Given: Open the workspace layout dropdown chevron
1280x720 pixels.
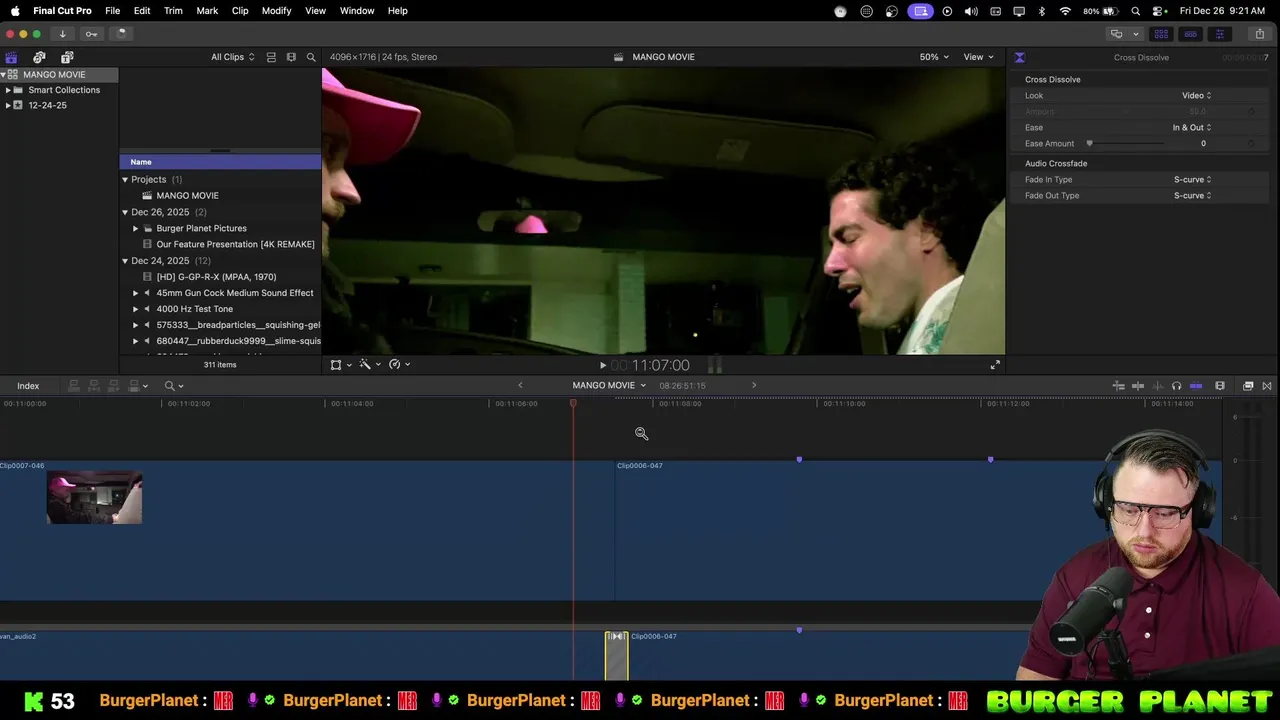Looking at the screenshot, I should point(1135,34).
